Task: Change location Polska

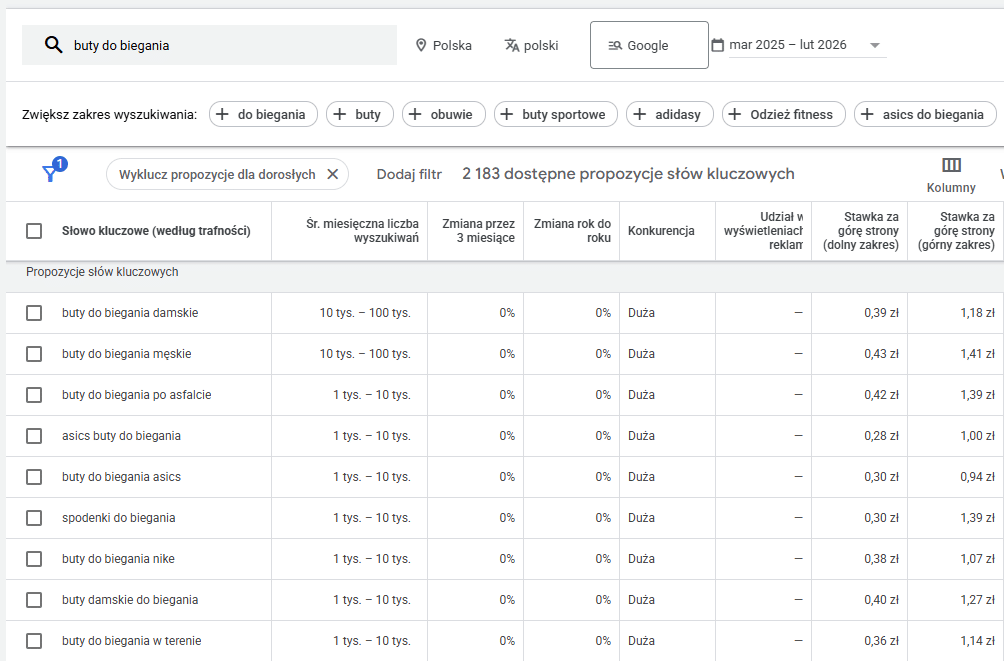Action: click(444, 45)
